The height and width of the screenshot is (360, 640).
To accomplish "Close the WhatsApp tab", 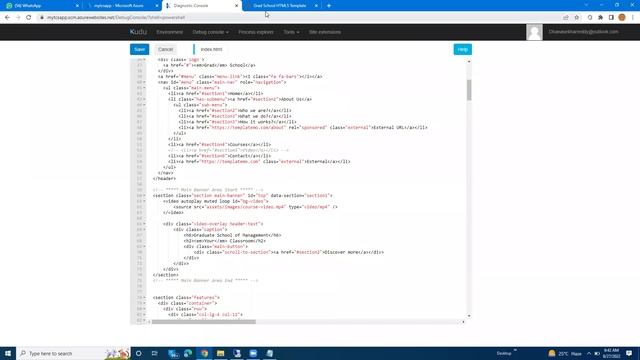I will (x=77, y=6).
